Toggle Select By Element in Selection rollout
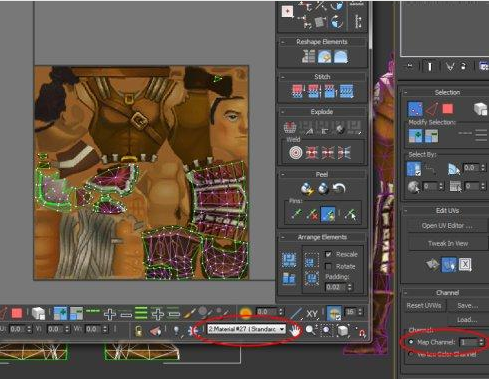This screenshot has height=379, width=489. 480,109
